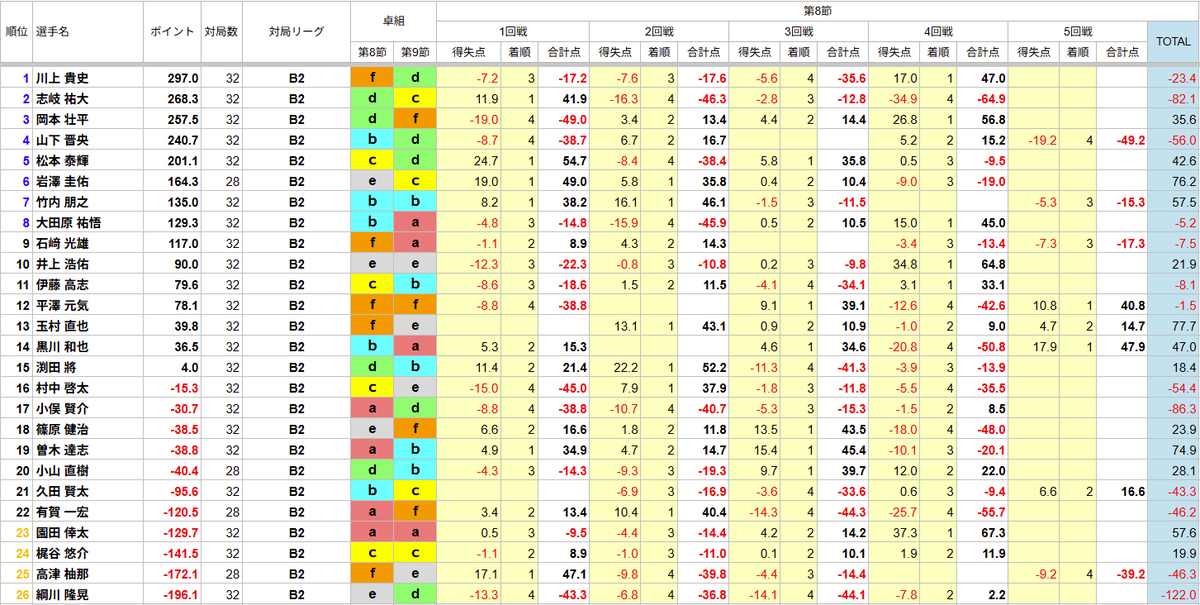This screenshot has width=1200, height=605.
Task: Click player name 村中 啓太
Action: [x=62, y=388]
